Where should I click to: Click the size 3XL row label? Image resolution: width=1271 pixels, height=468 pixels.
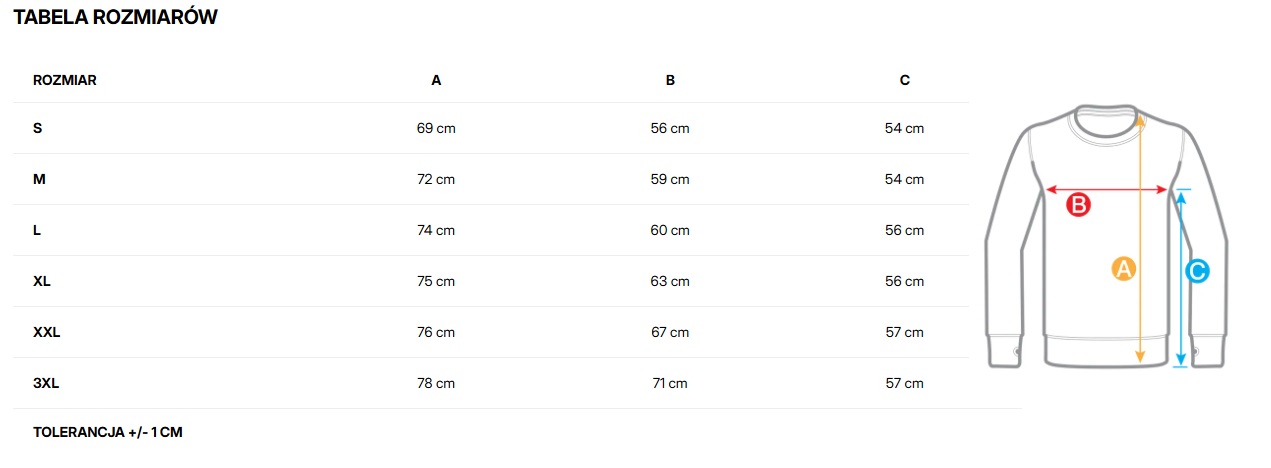pos(47,383)
